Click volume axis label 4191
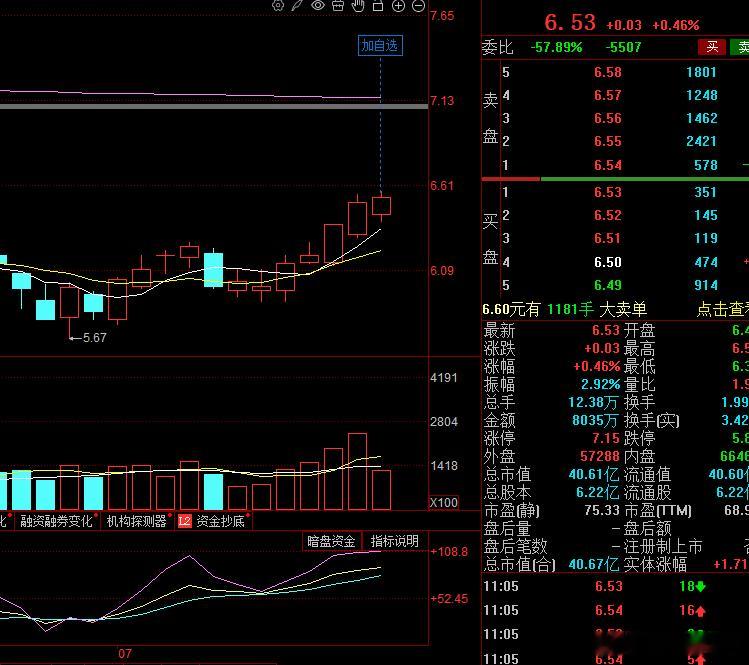This screenshot has height=665, width=749. 444,378
